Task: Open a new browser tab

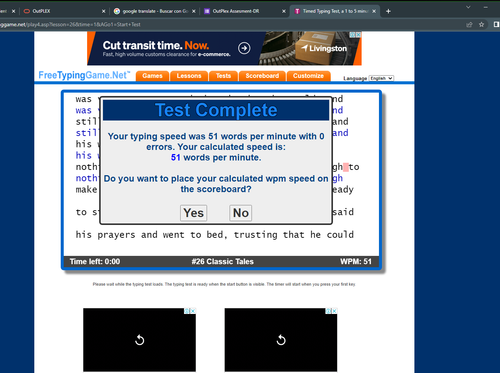Action: [x=388, y=11]
